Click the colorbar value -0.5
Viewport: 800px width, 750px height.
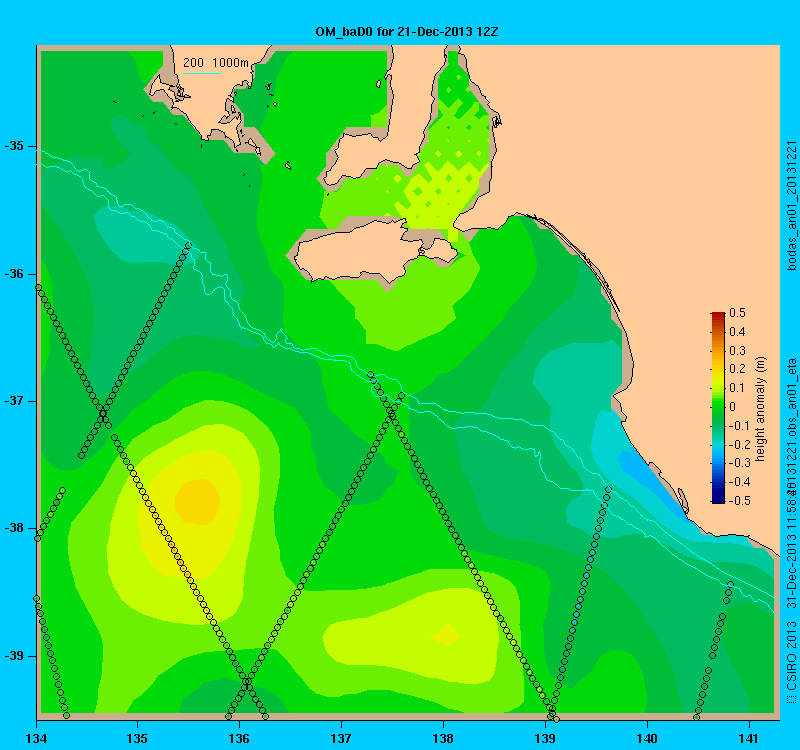point(739,501)
